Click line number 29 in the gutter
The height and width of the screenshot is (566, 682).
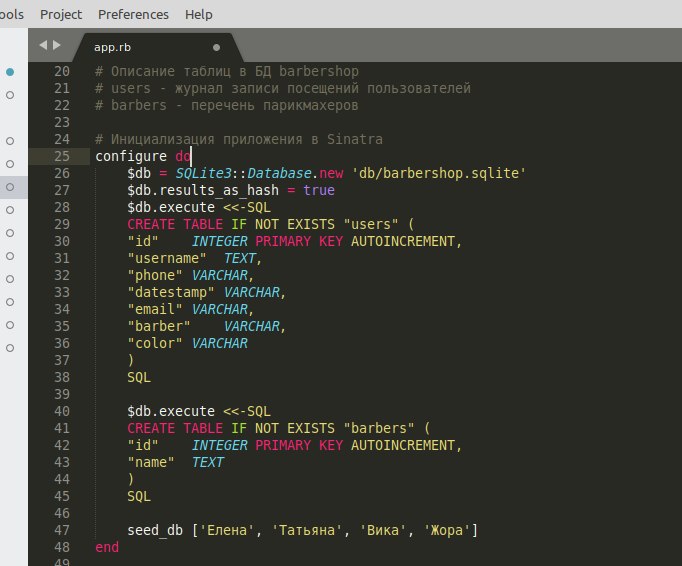click(62, 224)
